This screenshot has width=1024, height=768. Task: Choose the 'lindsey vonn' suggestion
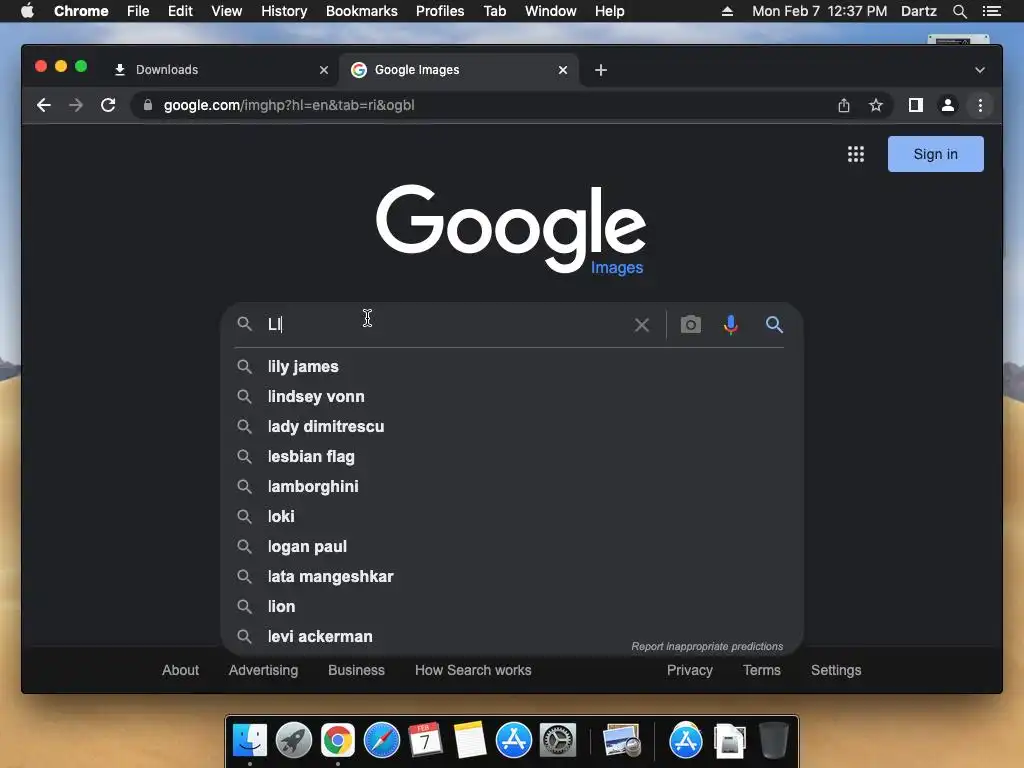click(511, 396)
